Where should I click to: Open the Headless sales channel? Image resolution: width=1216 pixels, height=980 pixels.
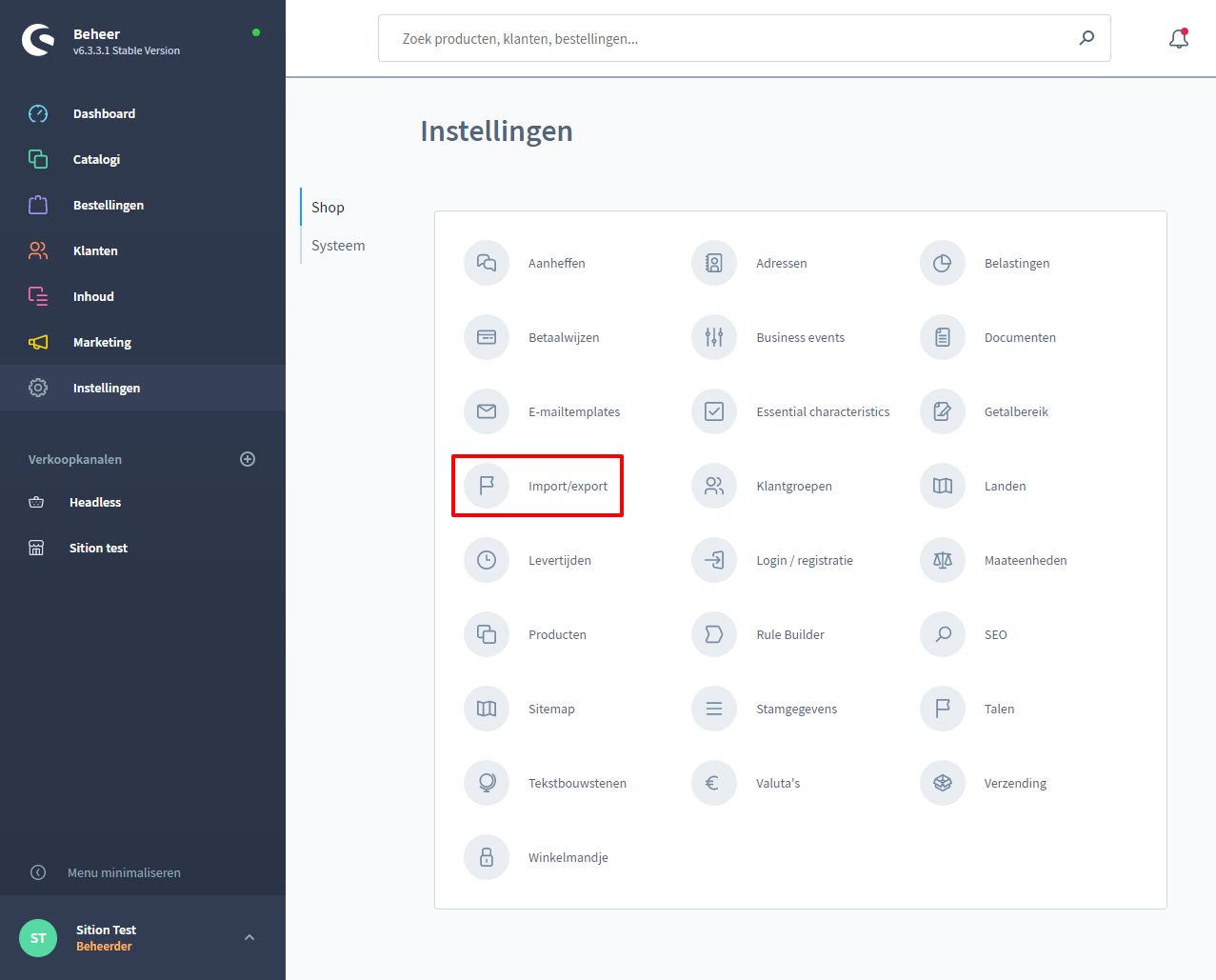click(95, 502)
